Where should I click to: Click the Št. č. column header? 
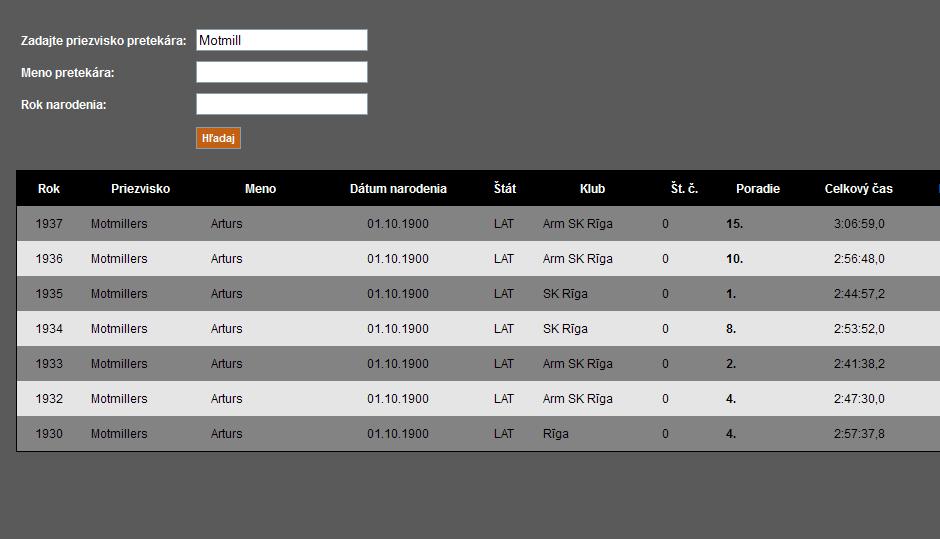pyautogui.click(x=684, y=189)
